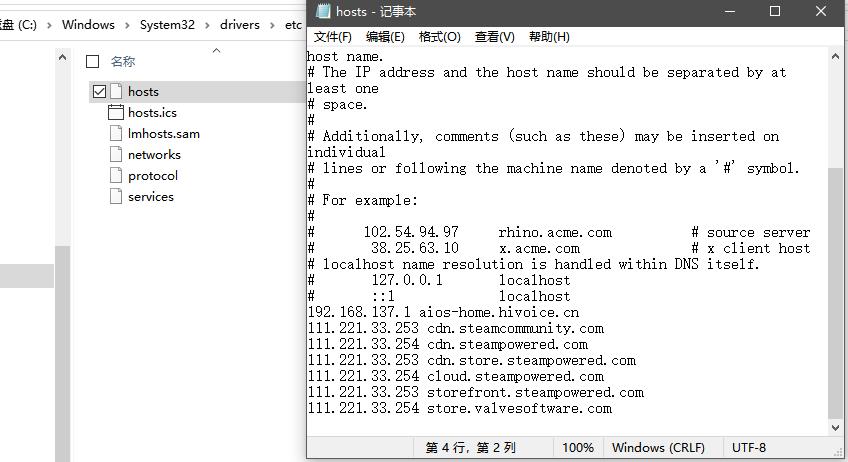Expand chevron after Windows in address bar

tap(127, 25)
